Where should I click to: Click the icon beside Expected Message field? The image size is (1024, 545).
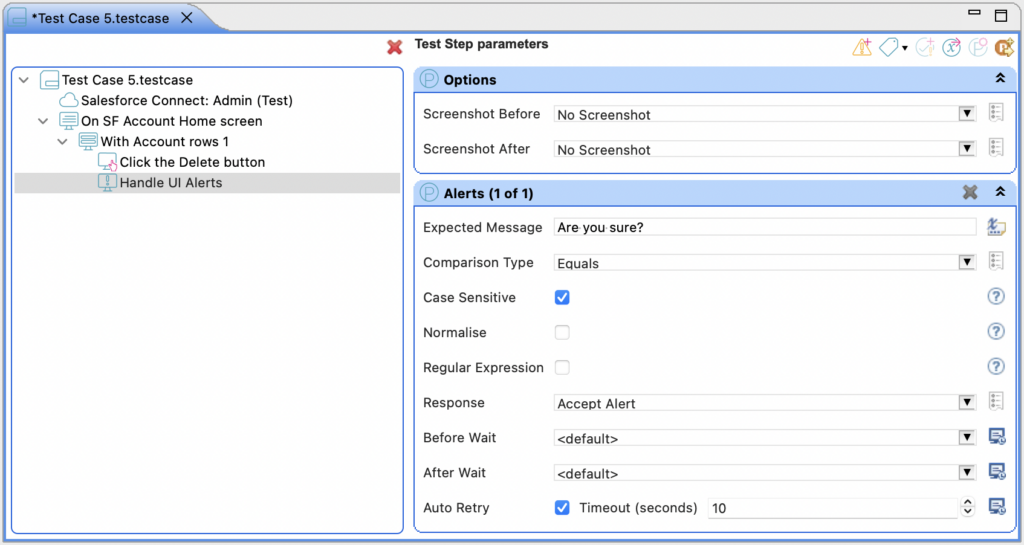(996, 226)
